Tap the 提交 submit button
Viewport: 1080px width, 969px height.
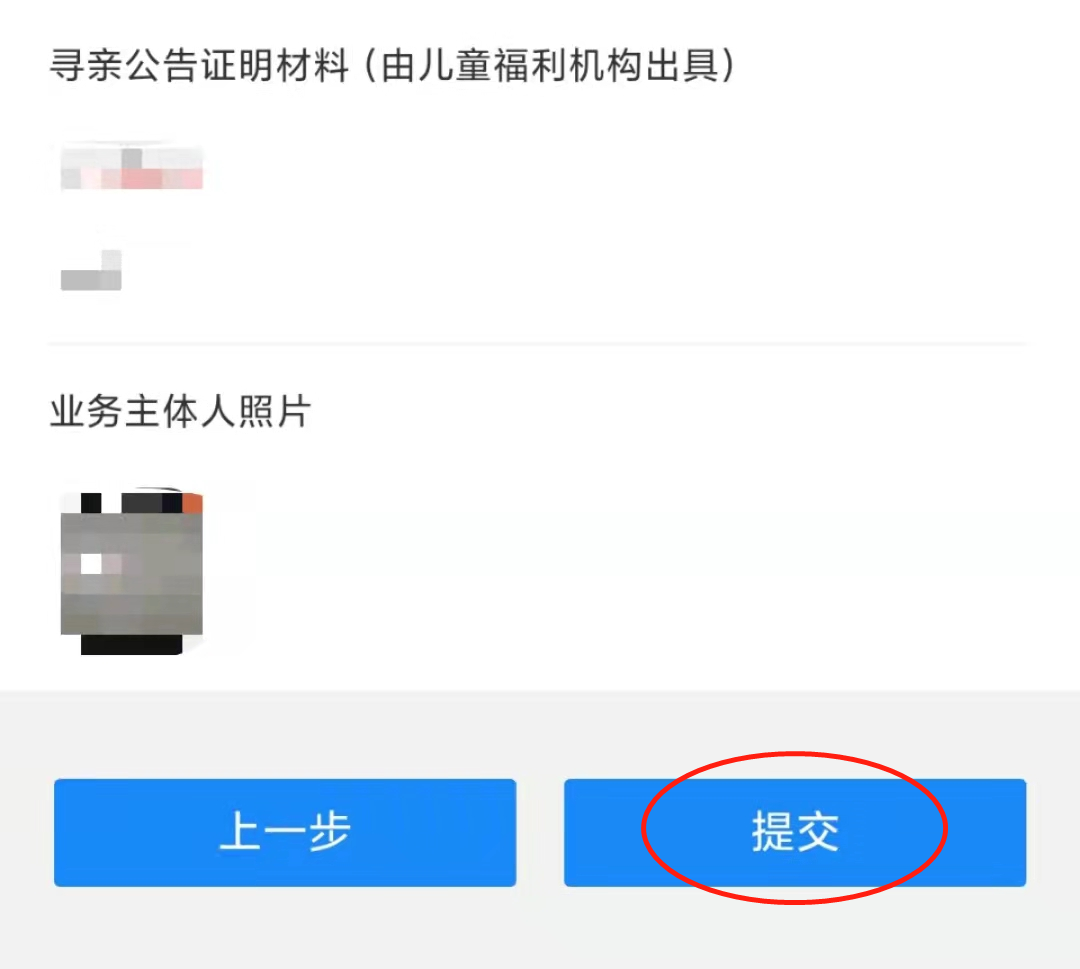(795, 833)
